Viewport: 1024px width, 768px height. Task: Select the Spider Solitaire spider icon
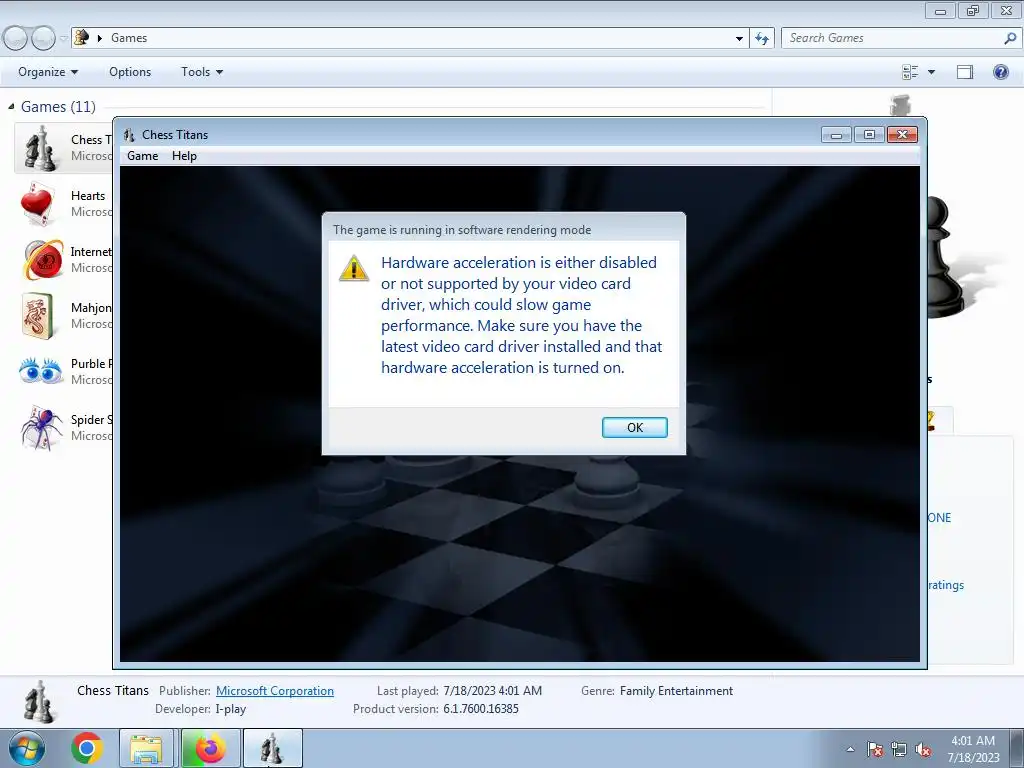(40, 428)
